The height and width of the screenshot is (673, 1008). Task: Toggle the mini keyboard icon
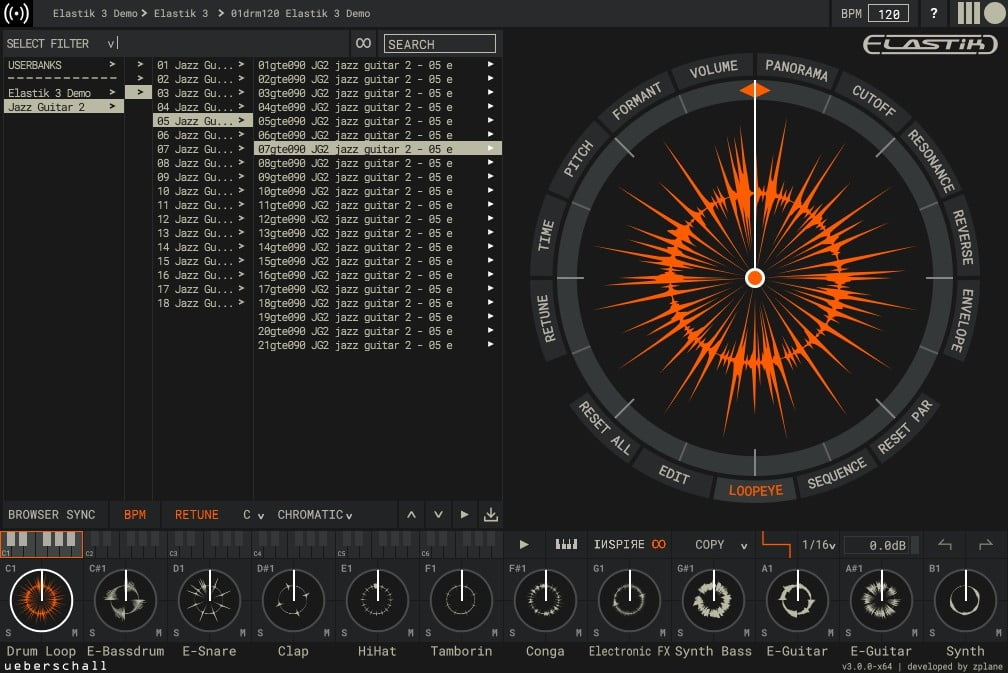[566, 544]
